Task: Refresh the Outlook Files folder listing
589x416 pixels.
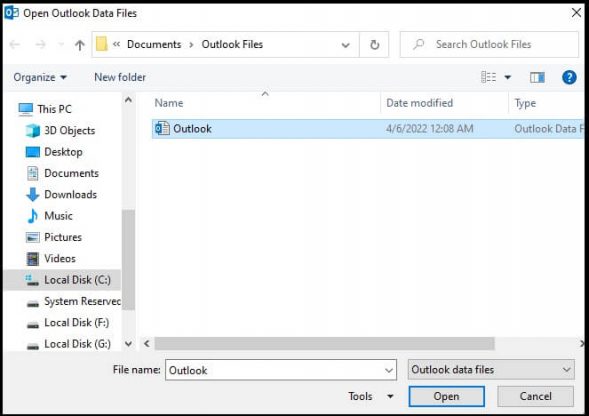Action: (374, 45)
